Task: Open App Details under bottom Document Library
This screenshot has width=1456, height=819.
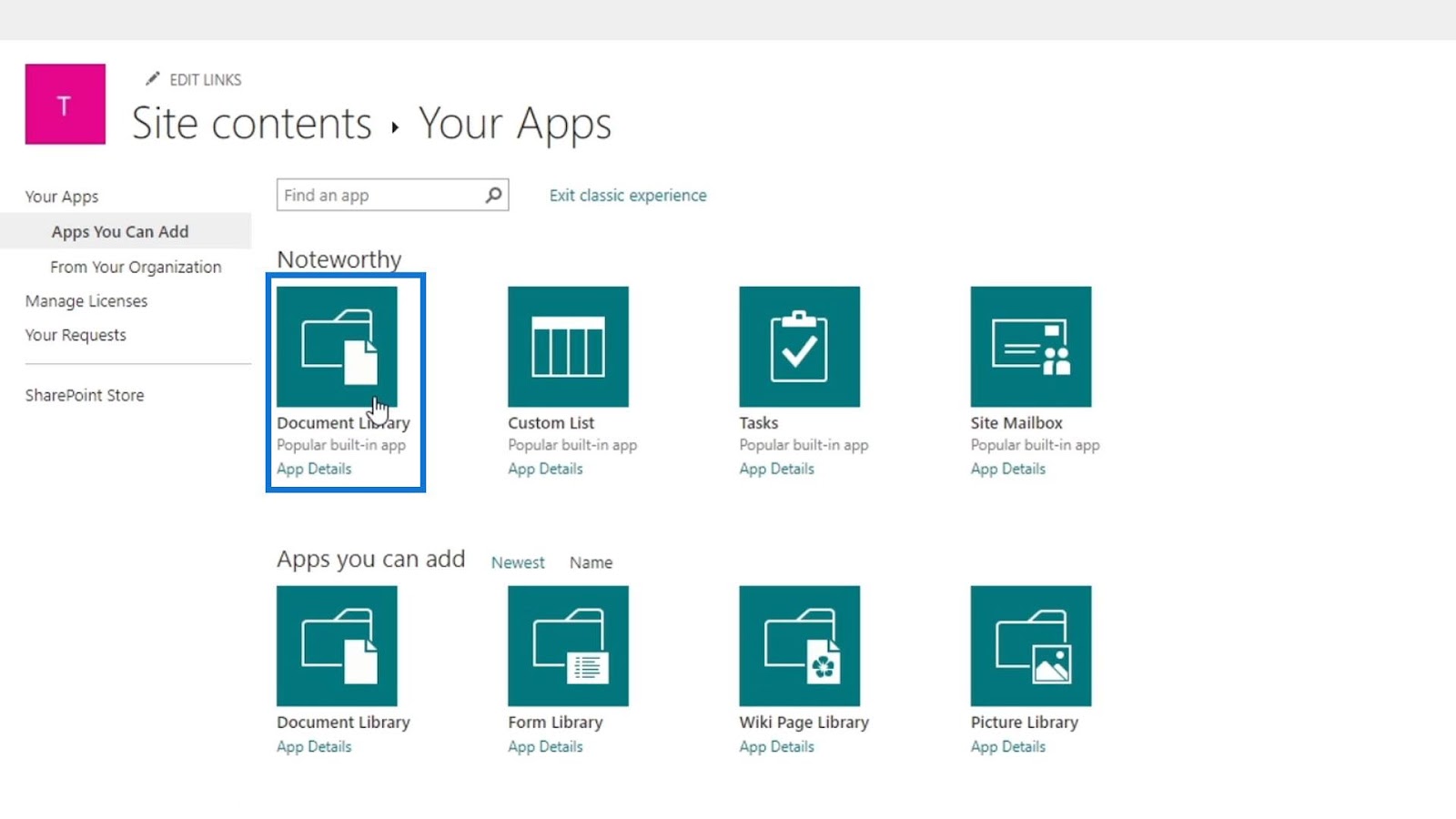Action: click(314, 746)
